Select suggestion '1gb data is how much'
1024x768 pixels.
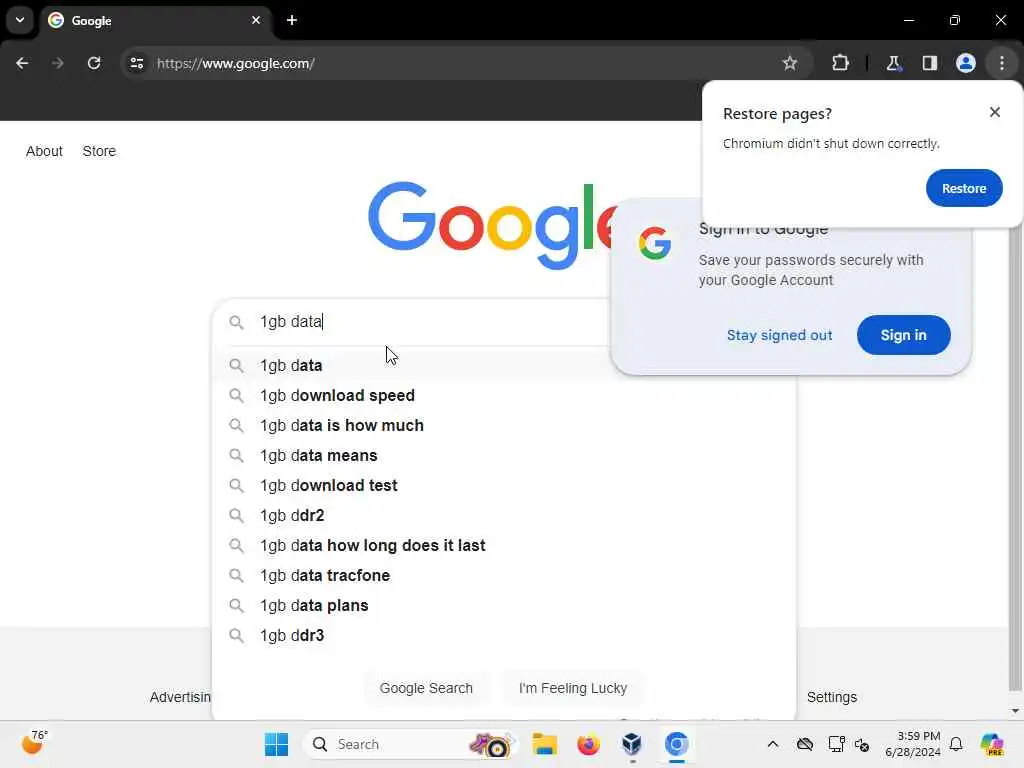504,426
